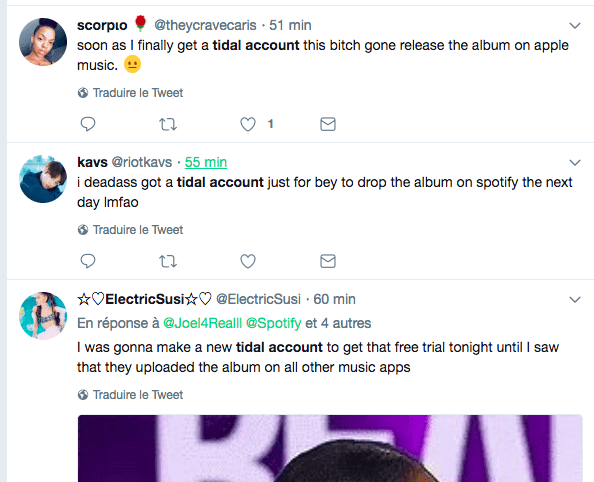This screenshot has height=482, width=594.
Task: Retweet the scorpio tweet
Action: coord(168,124)
